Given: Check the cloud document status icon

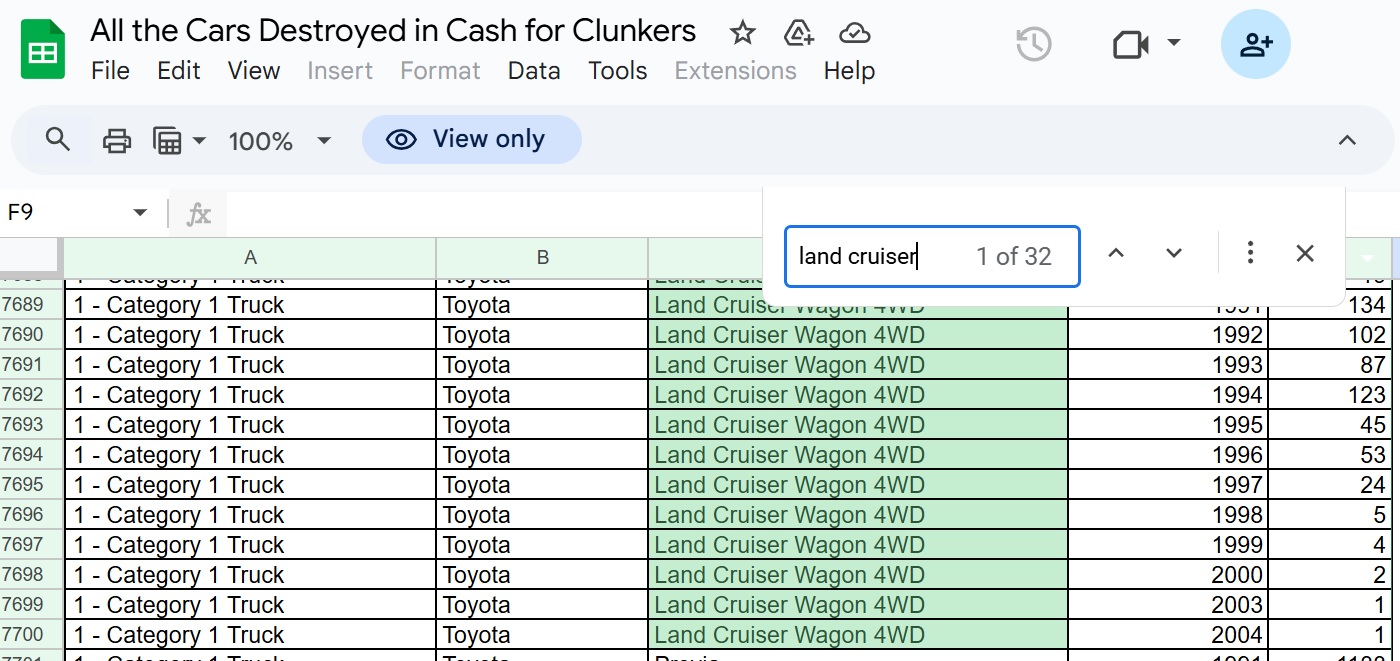Looking at the screenshot, I should point(854,33).
